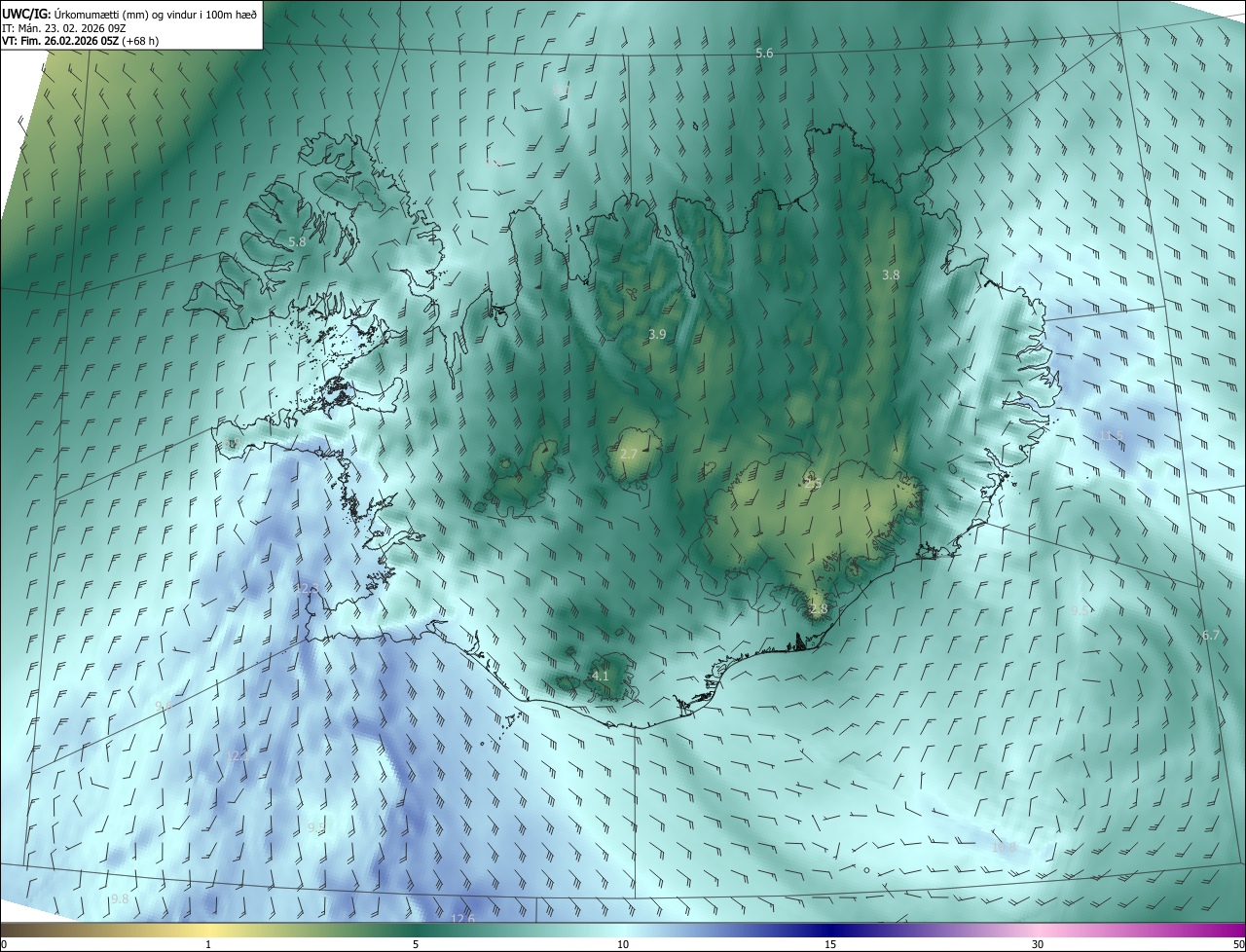
Task: Click the 1 label on the color scale
Action: (208, 944)
